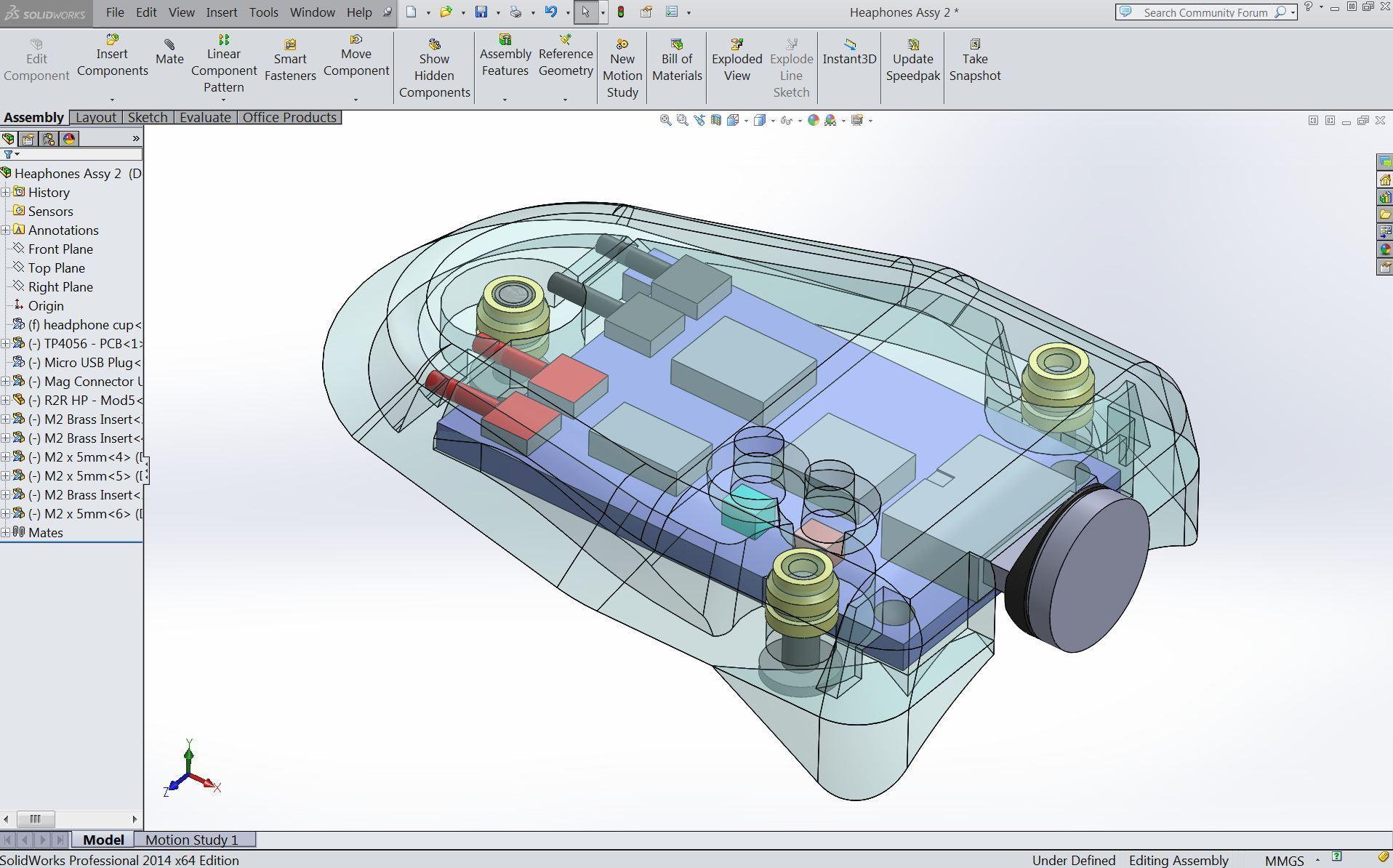Toggle Instant3D mode
This screenshot has width=1393, height=868.
pyautogui.click(x=849, y=53)
